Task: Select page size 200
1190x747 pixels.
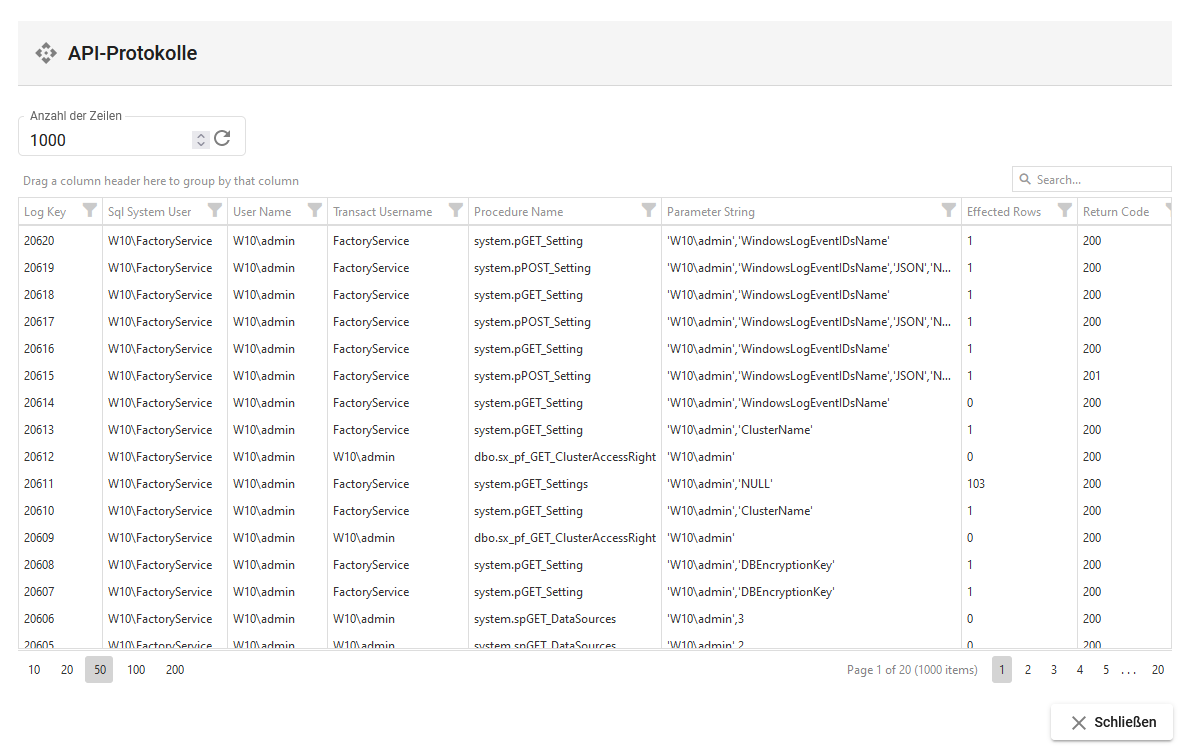Action: tap(175, 669)
